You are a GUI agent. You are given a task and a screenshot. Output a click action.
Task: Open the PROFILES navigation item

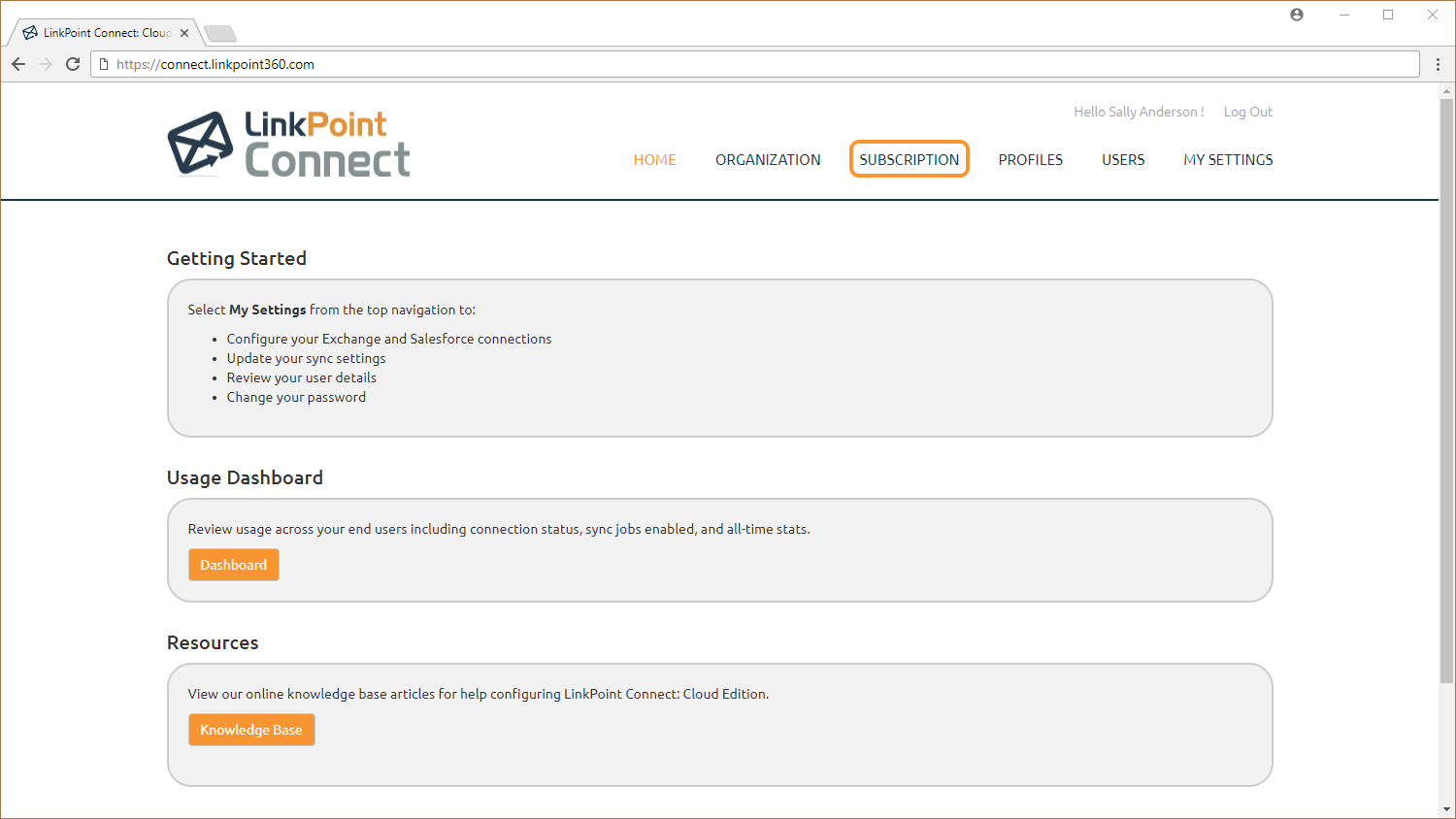tap(1031, 160)
